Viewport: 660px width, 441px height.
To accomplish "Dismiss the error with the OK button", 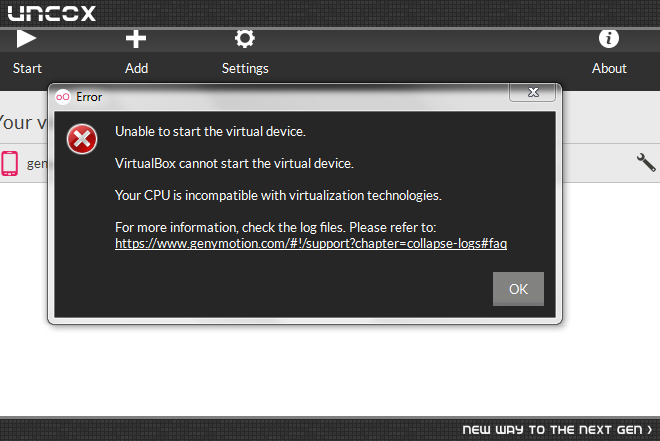I will tap(518, 289).
